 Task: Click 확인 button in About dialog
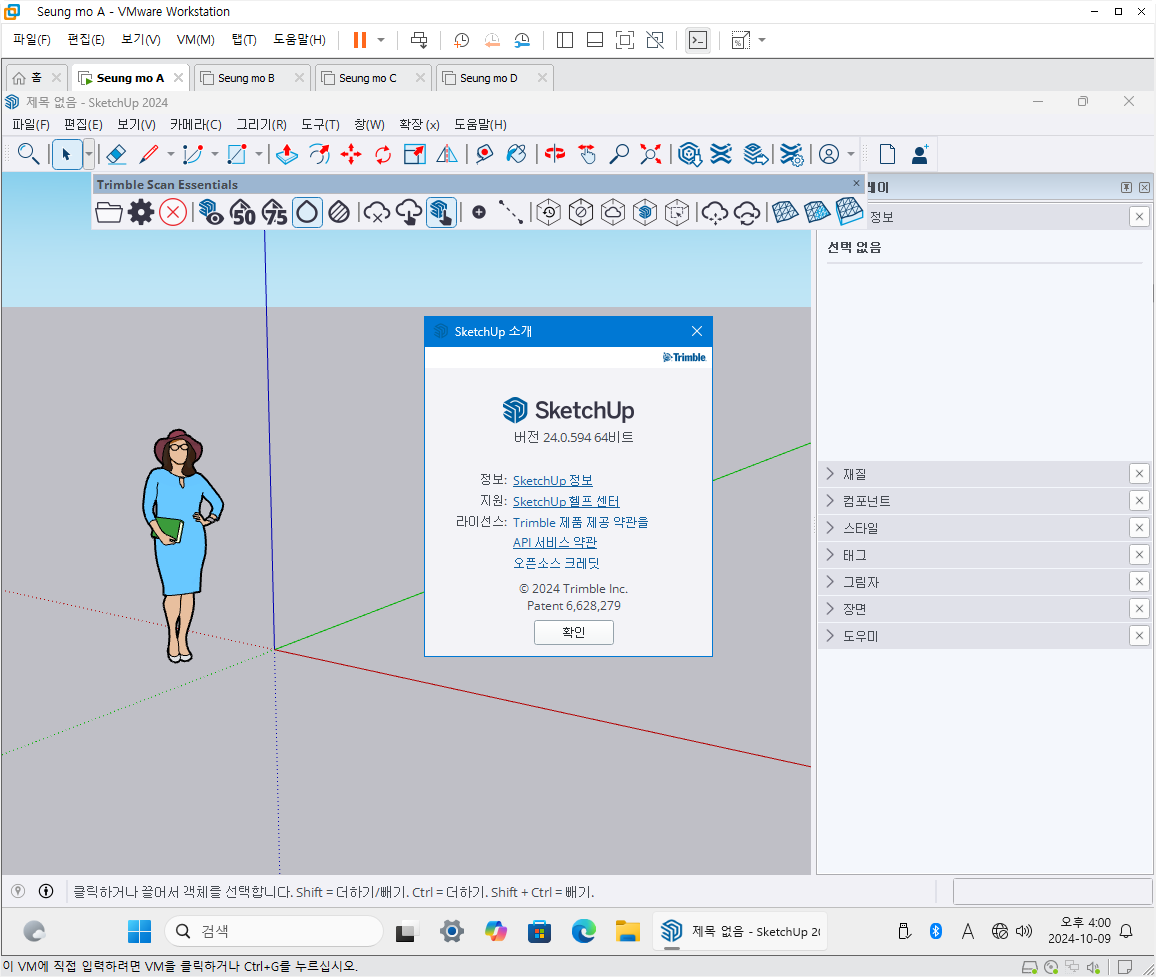pyautogui.click(x=574, y=632)
